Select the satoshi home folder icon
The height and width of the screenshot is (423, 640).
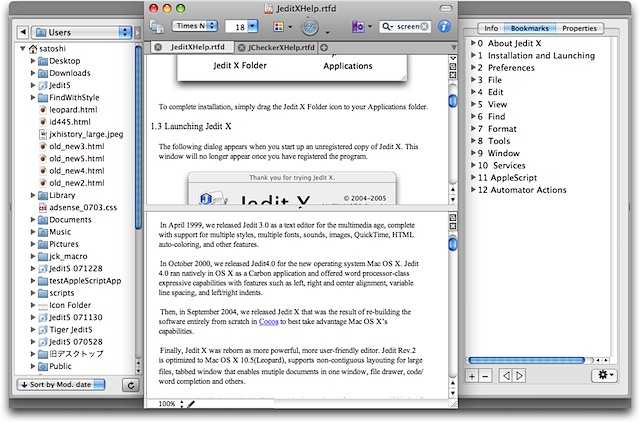click(33, 49)
